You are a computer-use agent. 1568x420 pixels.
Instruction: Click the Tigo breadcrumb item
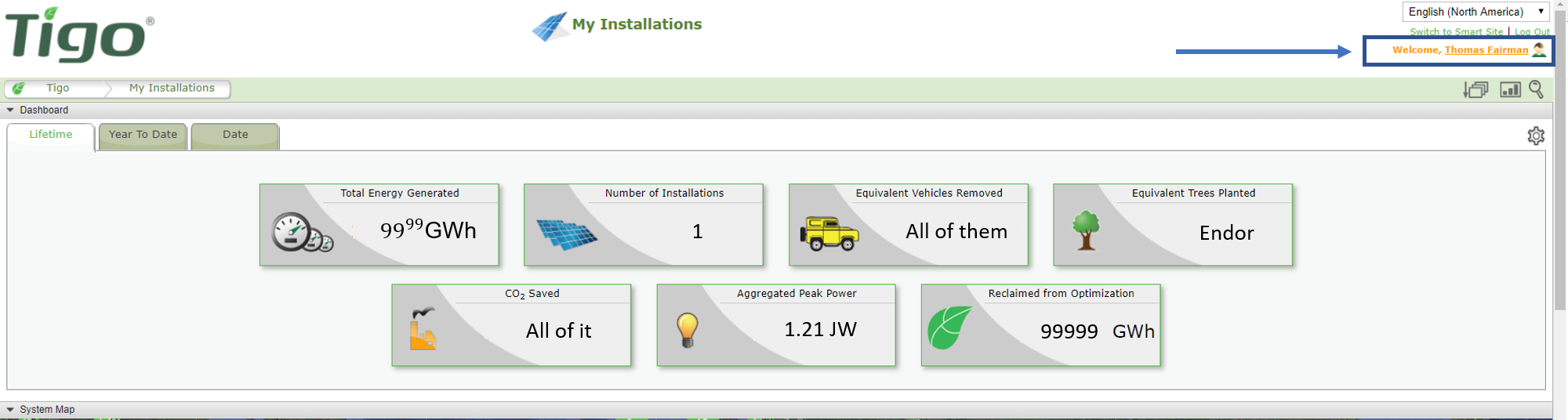click(x=57, y=88)
